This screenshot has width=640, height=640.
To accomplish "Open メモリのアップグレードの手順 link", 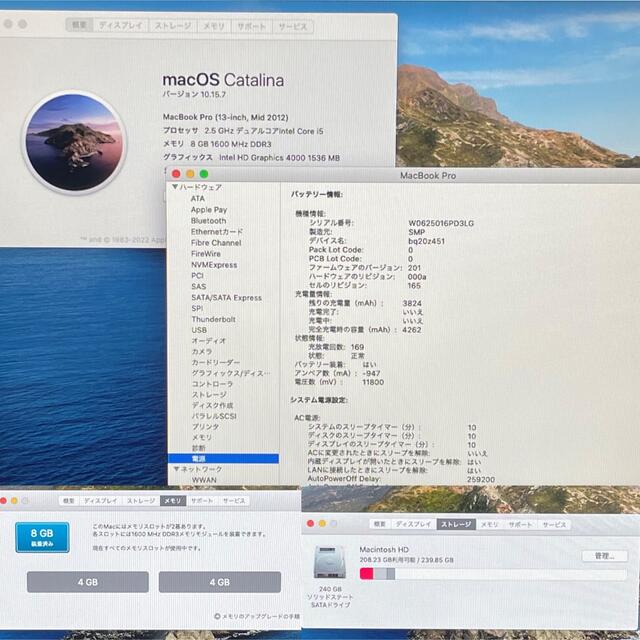I will pyautogui.click(x=257, y=616).
